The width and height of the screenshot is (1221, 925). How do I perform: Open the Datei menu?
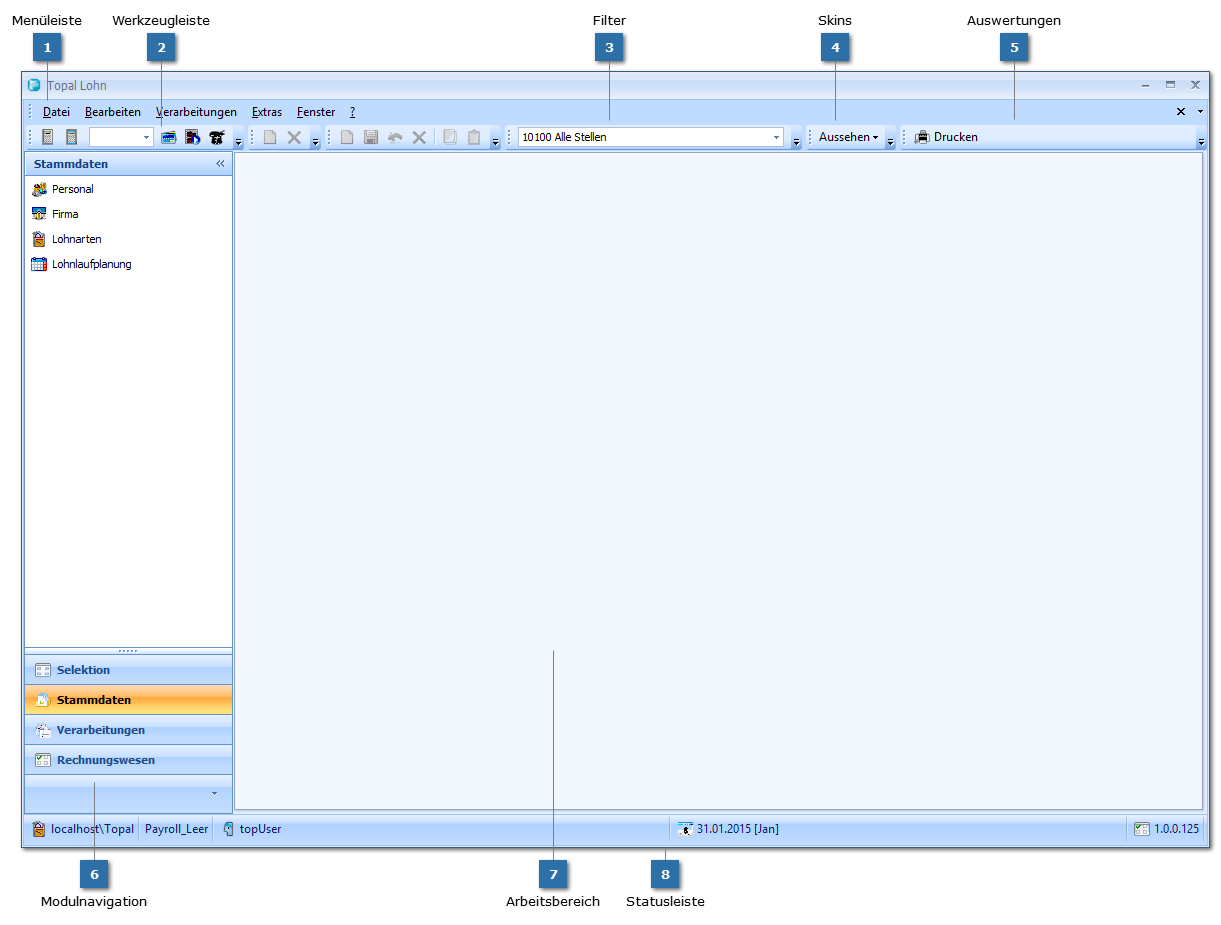click(x=56, y=112)
